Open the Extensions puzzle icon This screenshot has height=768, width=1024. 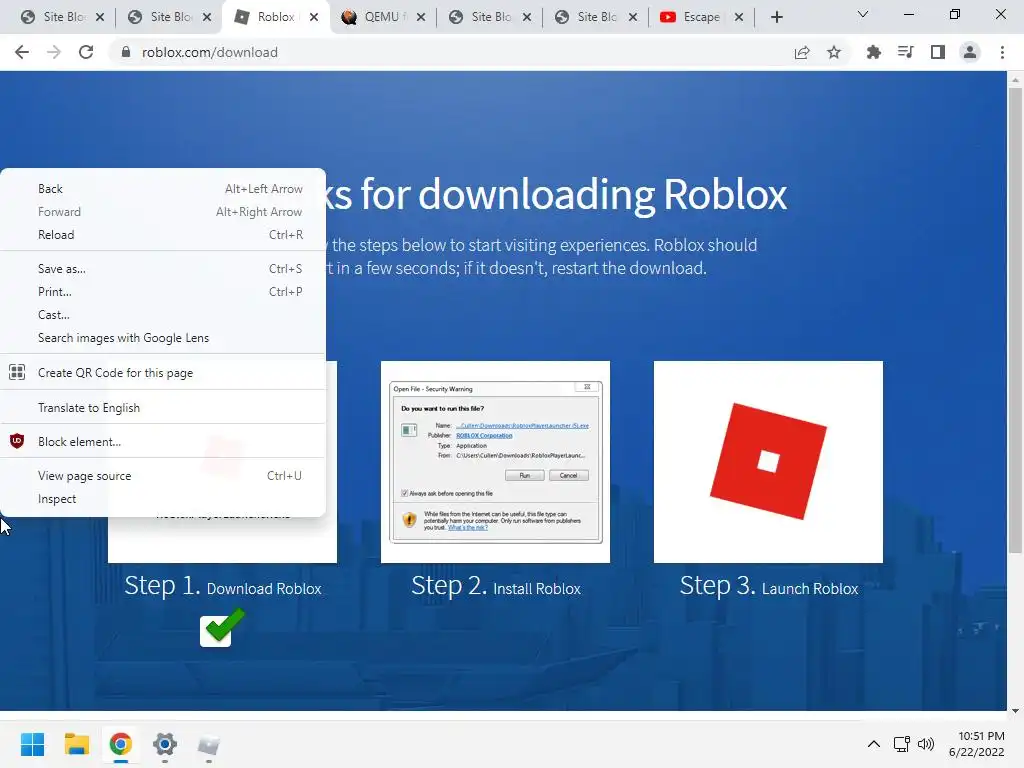873,52
